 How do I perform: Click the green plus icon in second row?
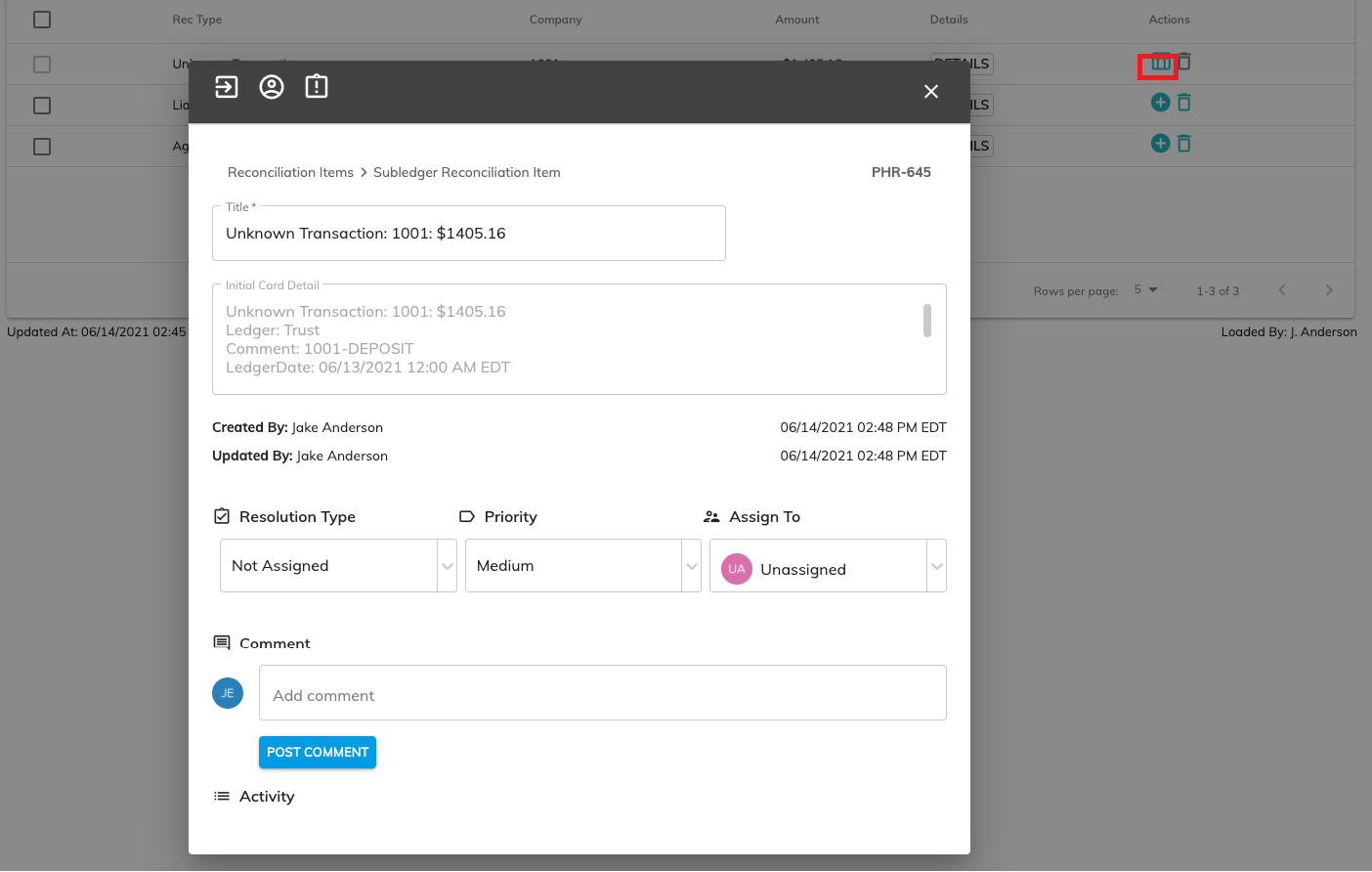tap(1160, 103)
